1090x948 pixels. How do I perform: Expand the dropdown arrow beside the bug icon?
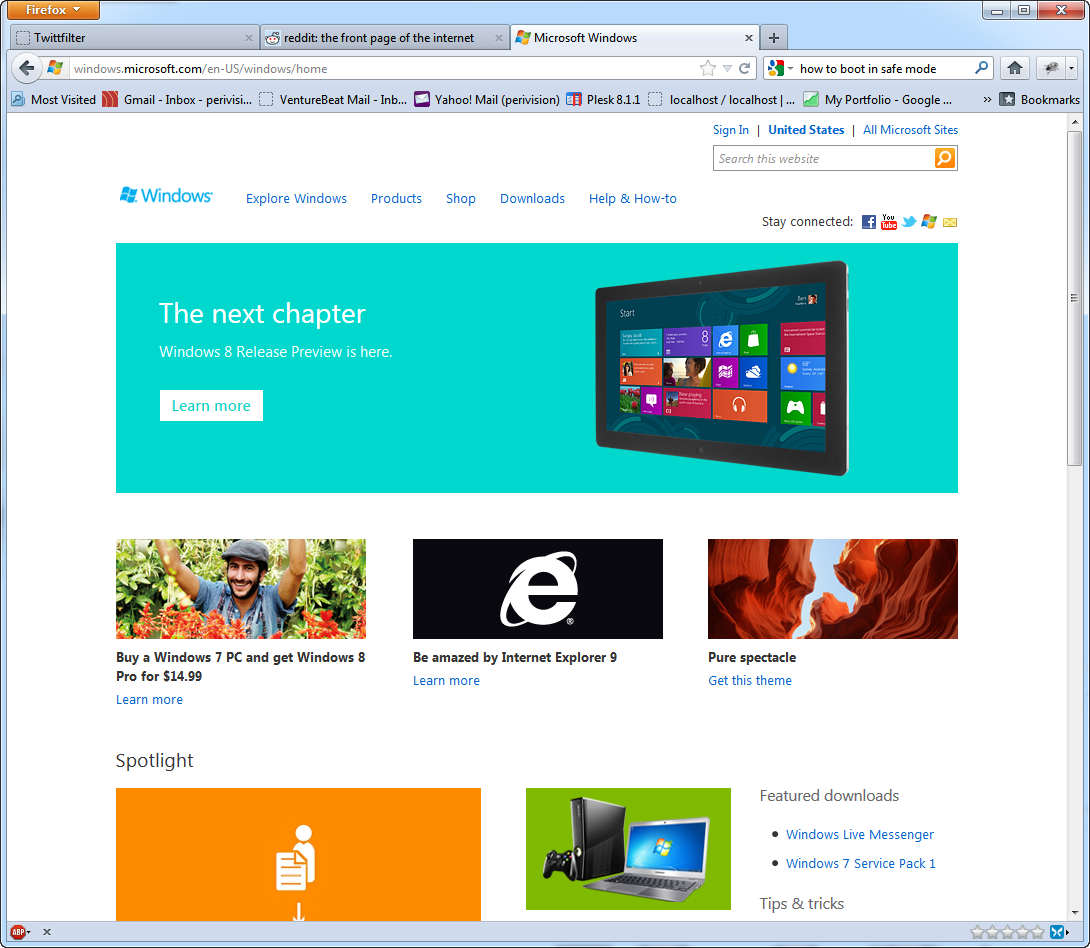(1071, 68)
